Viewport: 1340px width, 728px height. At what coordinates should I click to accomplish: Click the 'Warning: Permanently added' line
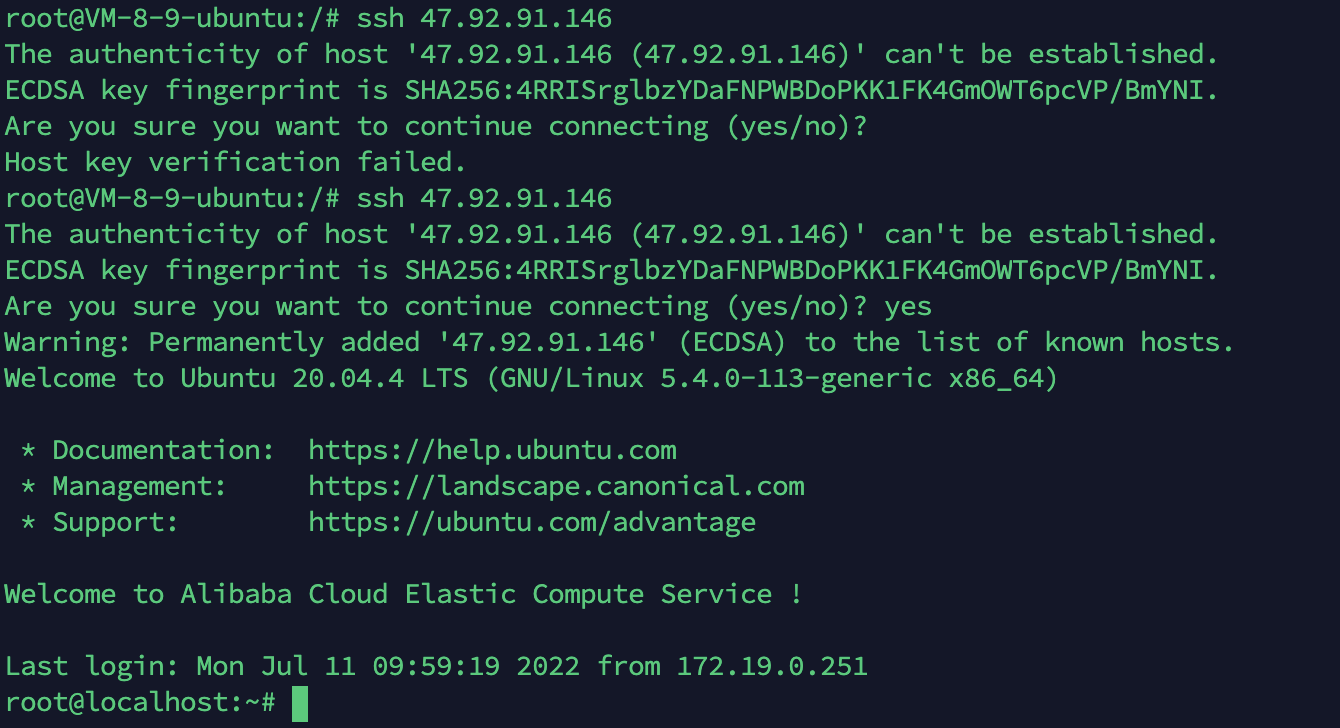620,342
